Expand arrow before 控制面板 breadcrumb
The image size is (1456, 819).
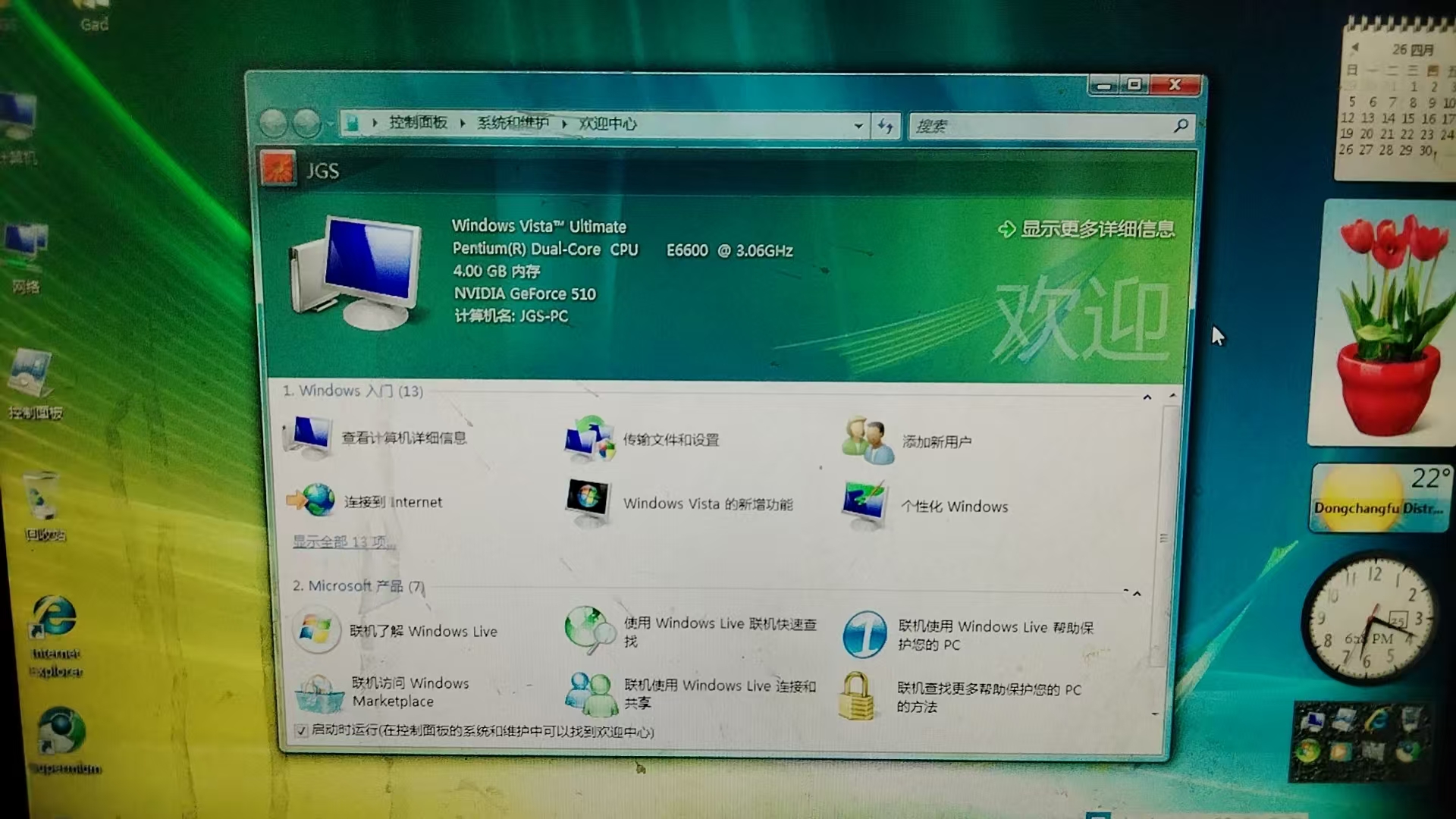coord(375,122)
